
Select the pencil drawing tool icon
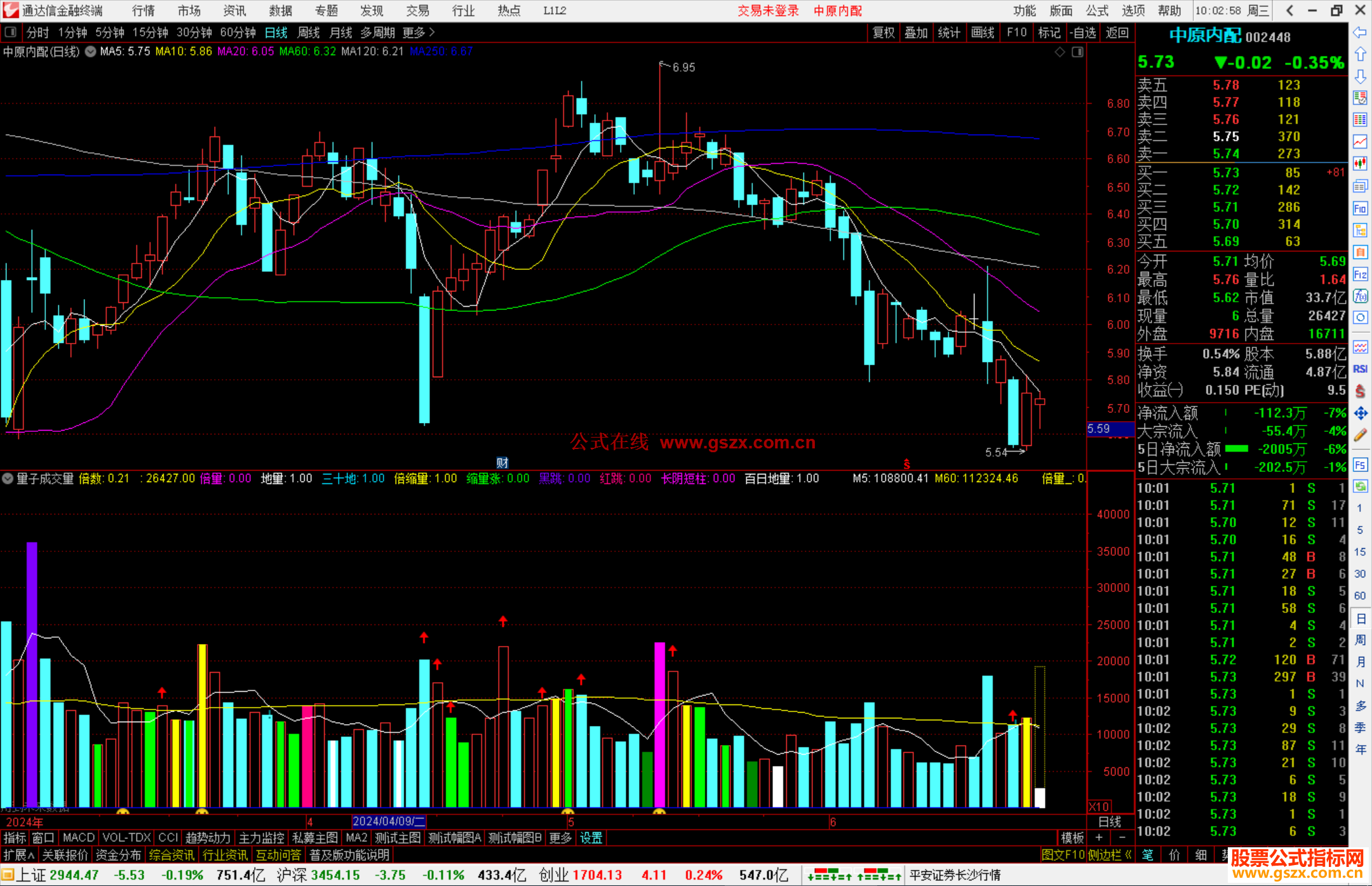pyautogui.click(x=1360, y=435)
